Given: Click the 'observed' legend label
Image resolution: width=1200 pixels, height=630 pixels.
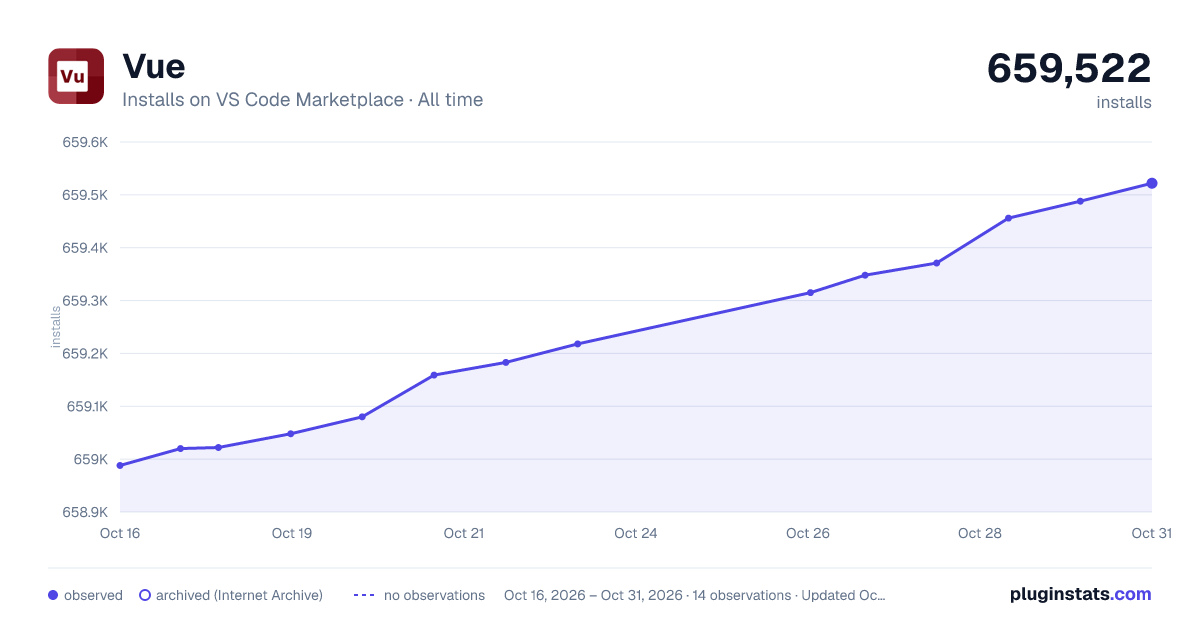Looking at the screenshot, I should click(x=93, y=595).
